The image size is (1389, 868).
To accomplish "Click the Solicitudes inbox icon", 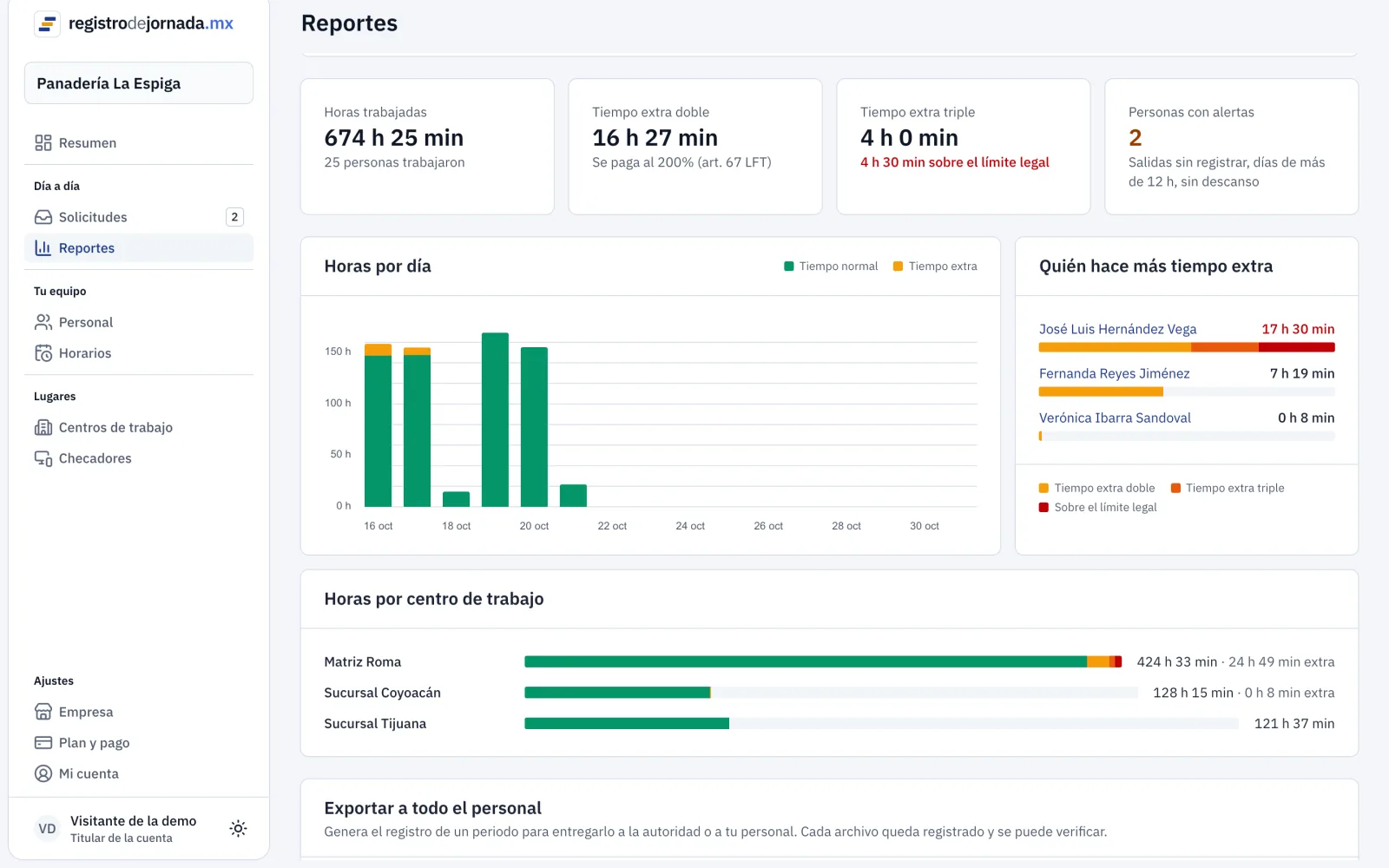I will tap(43, 217).
